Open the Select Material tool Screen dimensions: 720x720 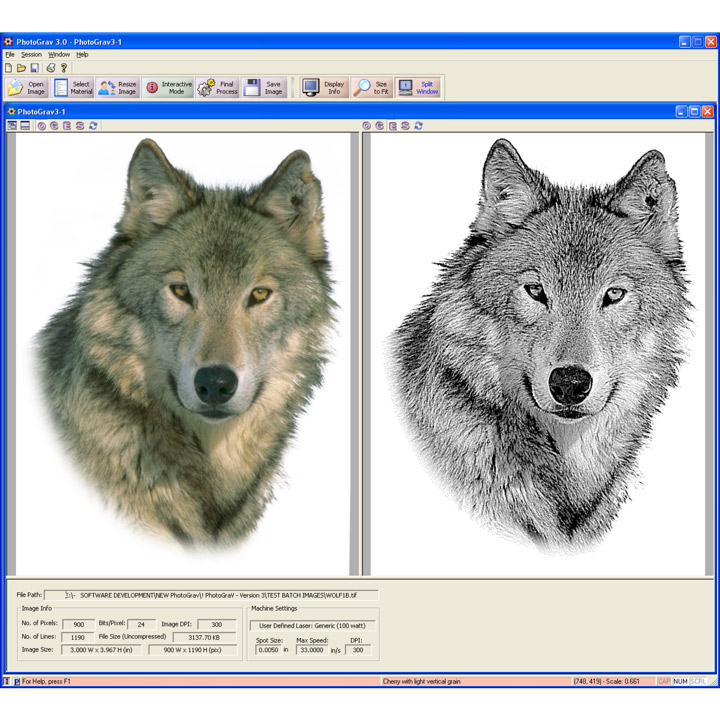[72, 88]
